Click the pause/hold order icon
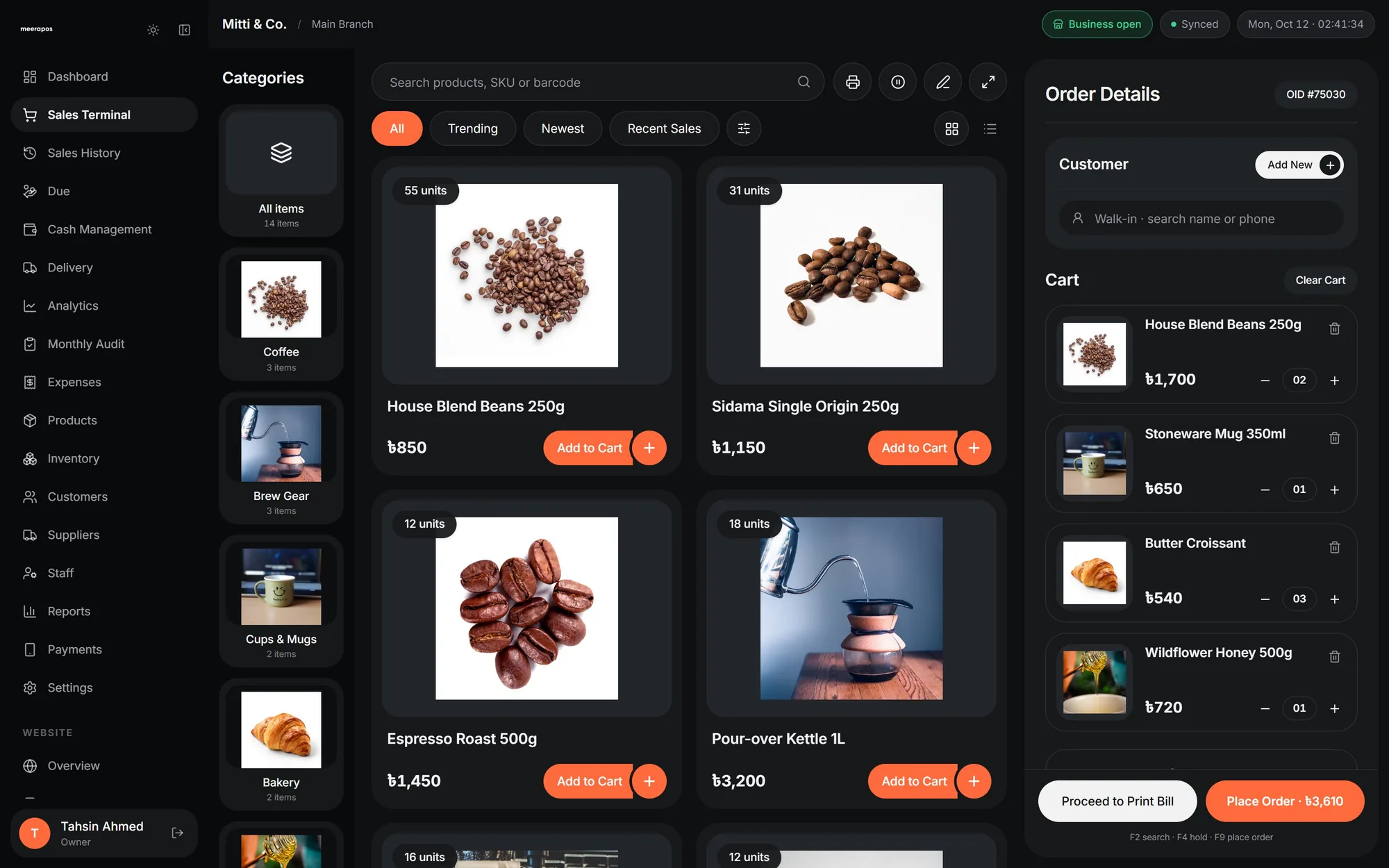 click(898, 82)
